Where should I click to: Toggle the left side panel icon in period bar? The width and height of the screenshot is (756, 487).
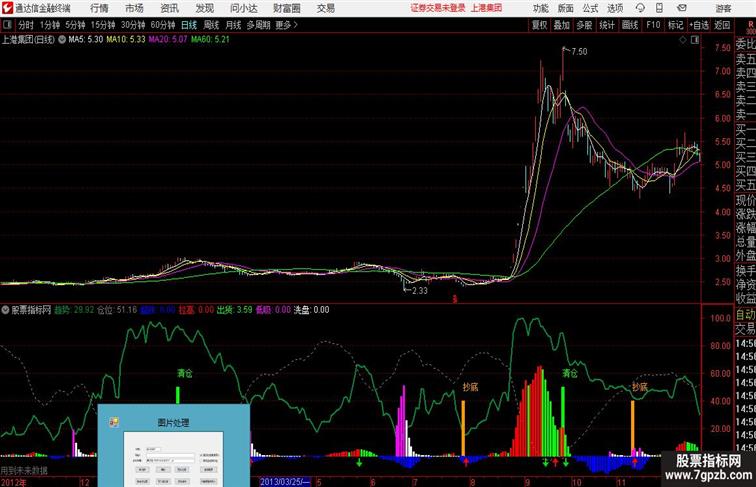click(7, 24)
